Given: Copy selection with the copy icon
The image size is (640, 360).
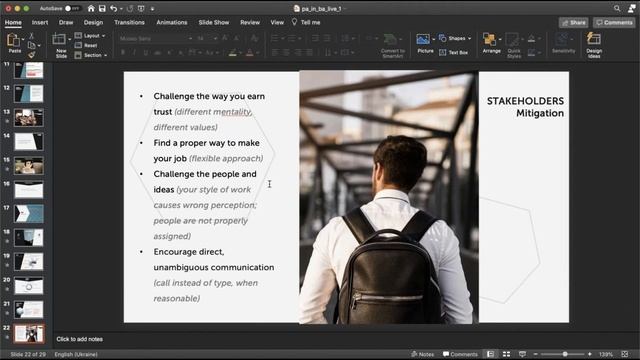Looking at the screenshot, I should click(x=31, y=45).
